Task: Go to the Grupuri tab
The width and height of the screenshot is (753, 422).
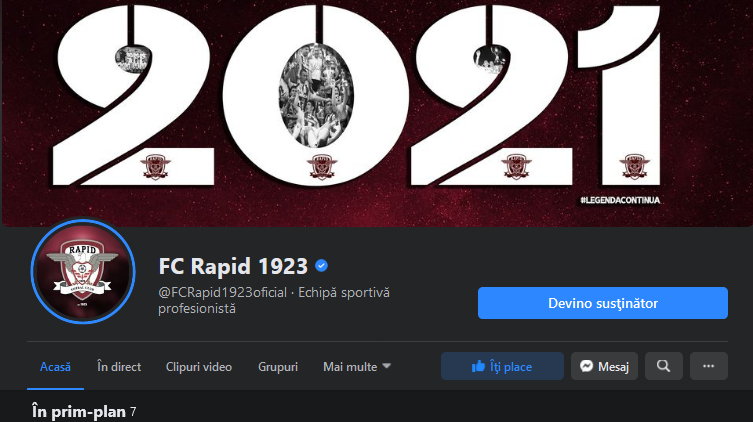Action: pos(278,367)
